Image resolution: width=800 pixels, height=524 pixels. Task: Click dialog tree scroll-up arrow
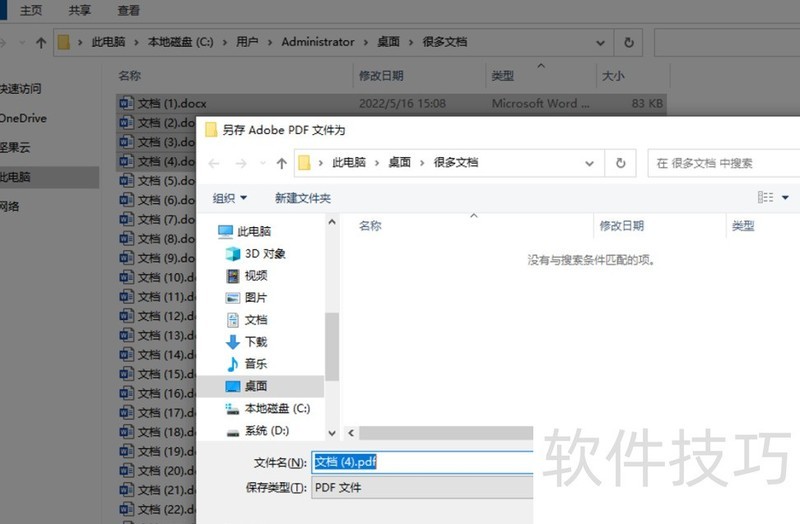[x=332, y=222]
